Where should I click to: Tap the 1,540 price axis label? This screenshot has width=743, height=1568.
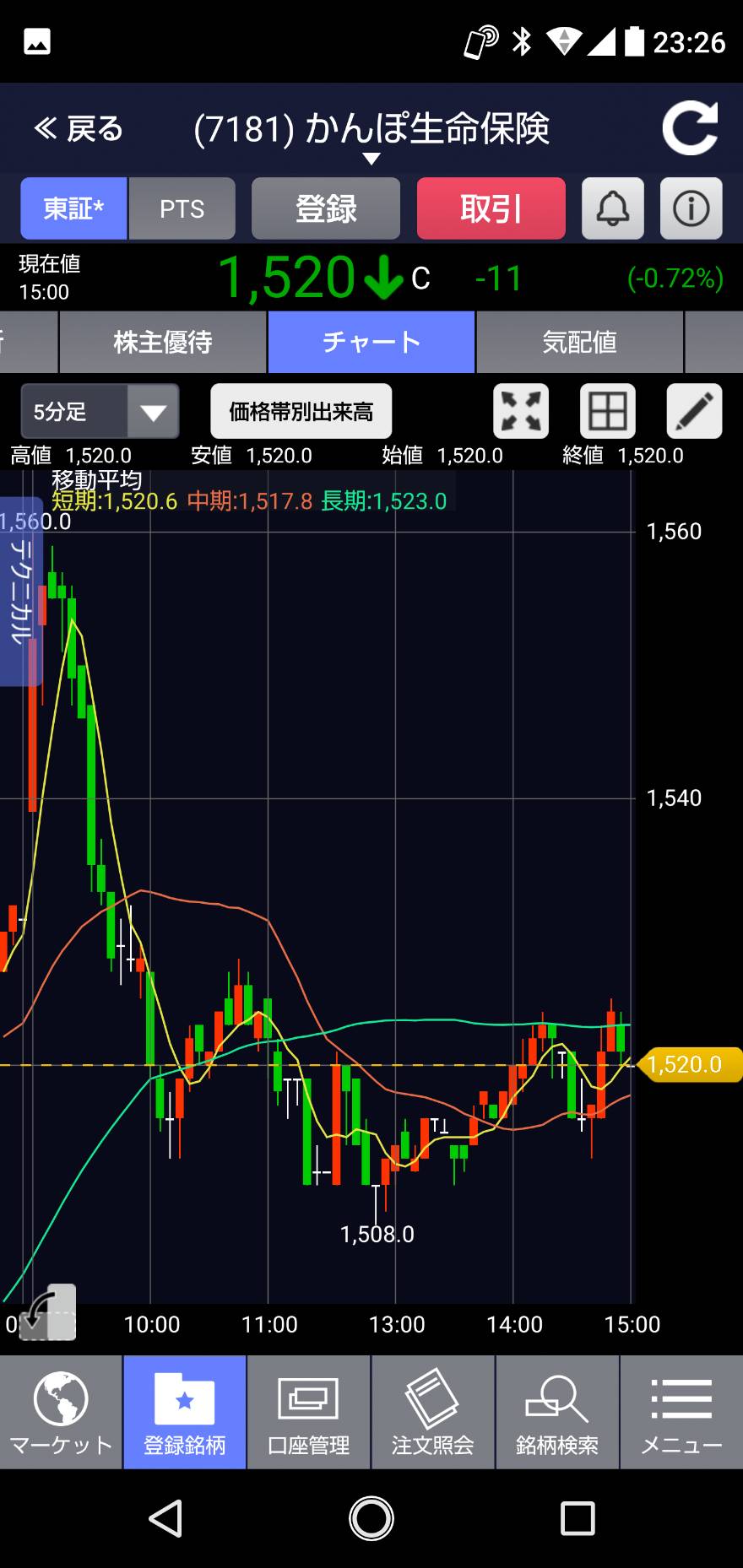[x=674, y=798]
